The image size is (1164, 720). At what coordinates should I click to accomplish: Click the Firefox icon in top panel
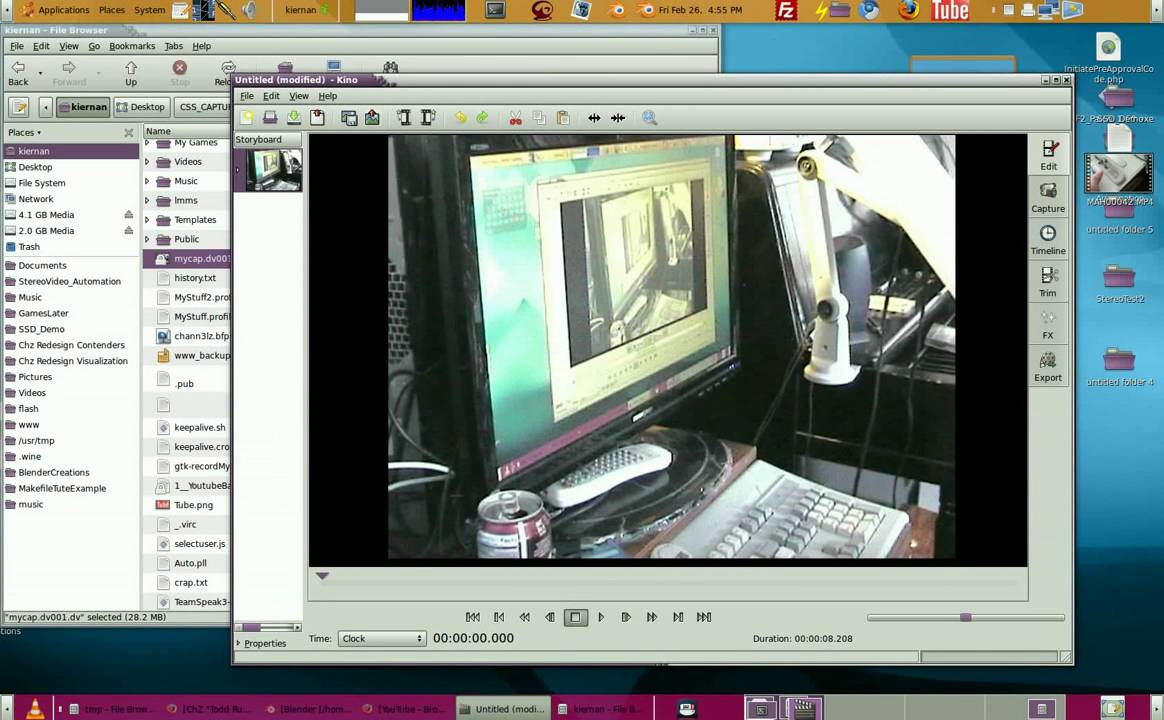click(x=908, y=10)
